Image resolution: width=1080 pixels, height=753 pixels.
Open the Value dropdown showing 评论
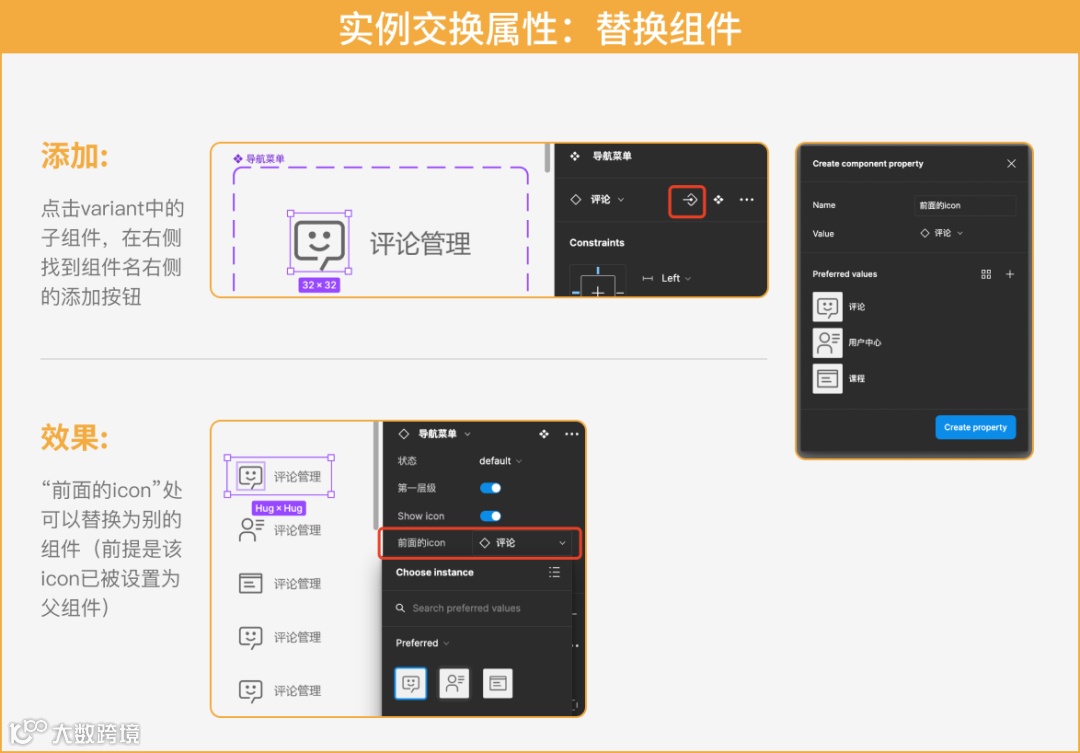click(x=942, y=234)
